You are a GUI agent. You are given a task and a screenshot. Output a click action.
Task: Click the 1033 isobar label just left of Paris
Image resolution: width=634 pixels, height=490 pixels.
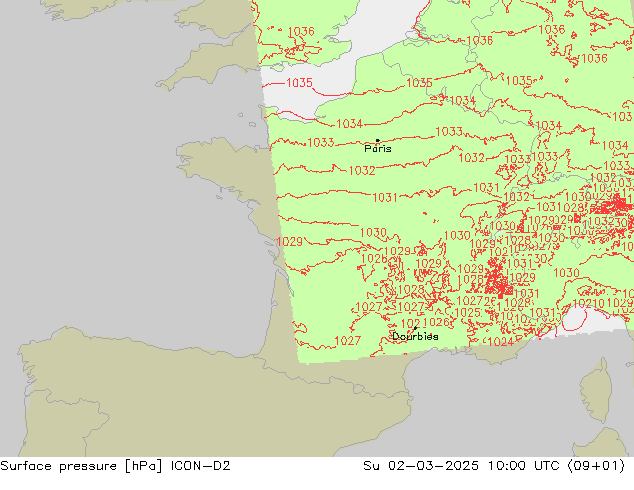click(x=321, y=142)
